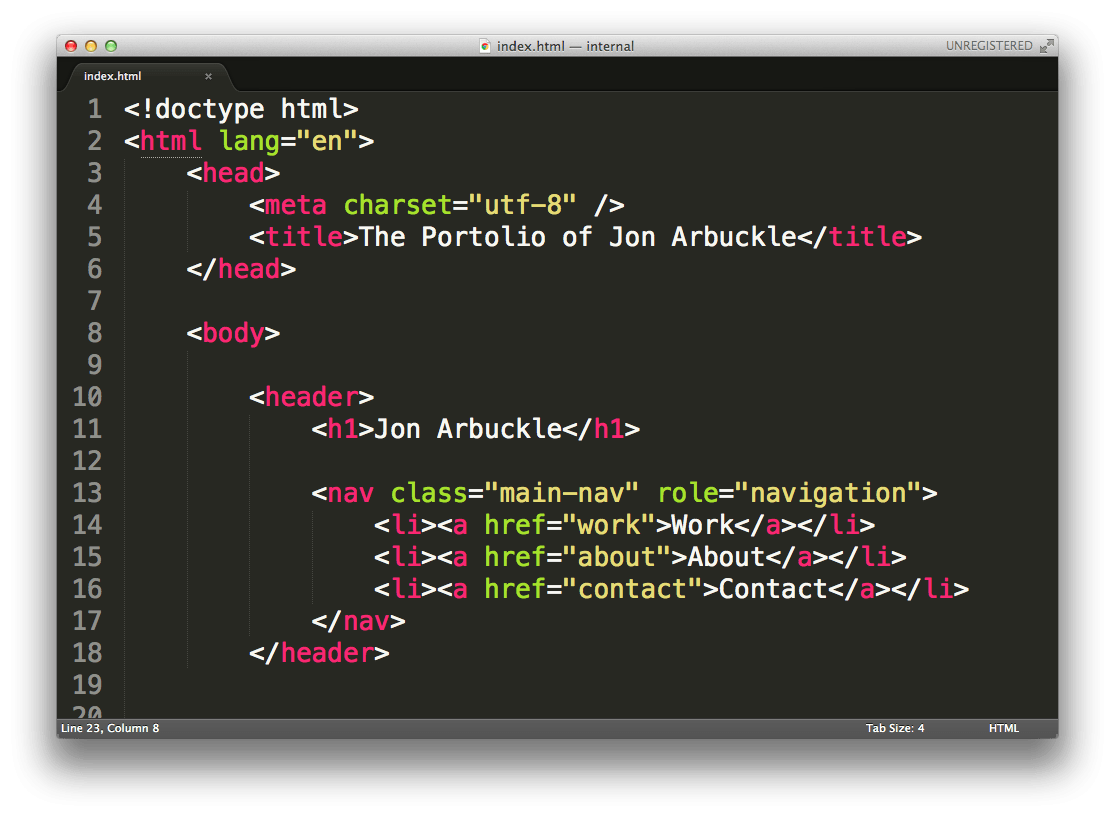The width and height of the screenshot is (1115, 817).
Task: Open the HTML syntax selector in status bar
Action: click(1004, 728)
